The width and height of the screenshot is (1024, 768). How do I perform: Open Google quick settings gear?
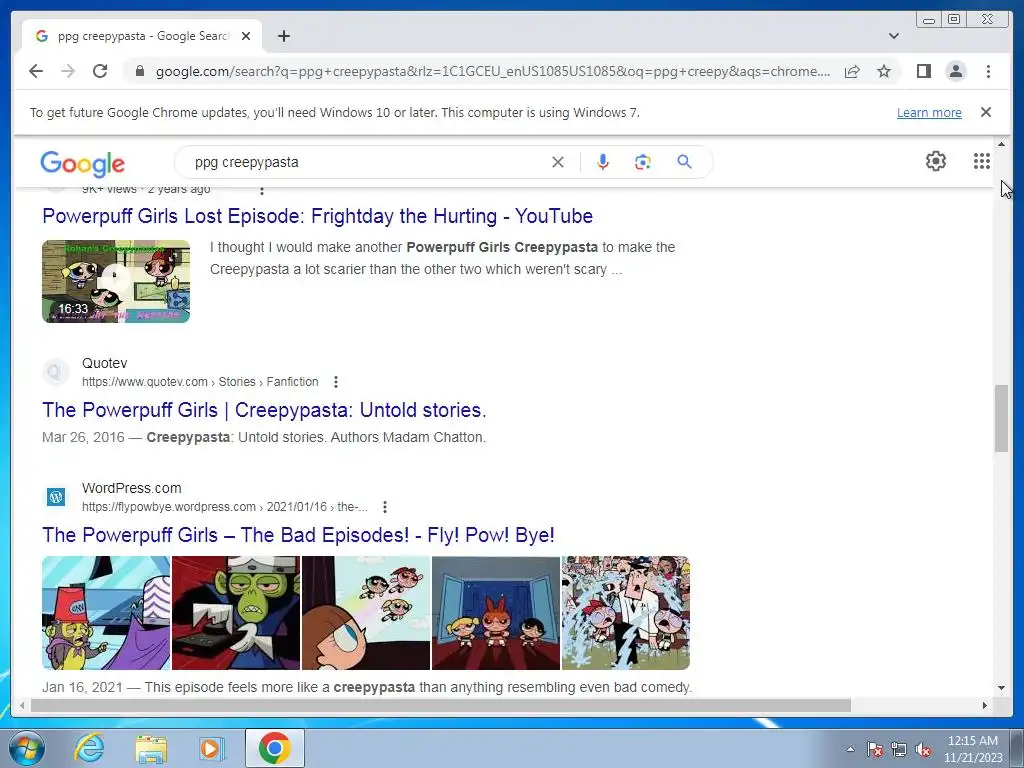[x=936, y=161]
